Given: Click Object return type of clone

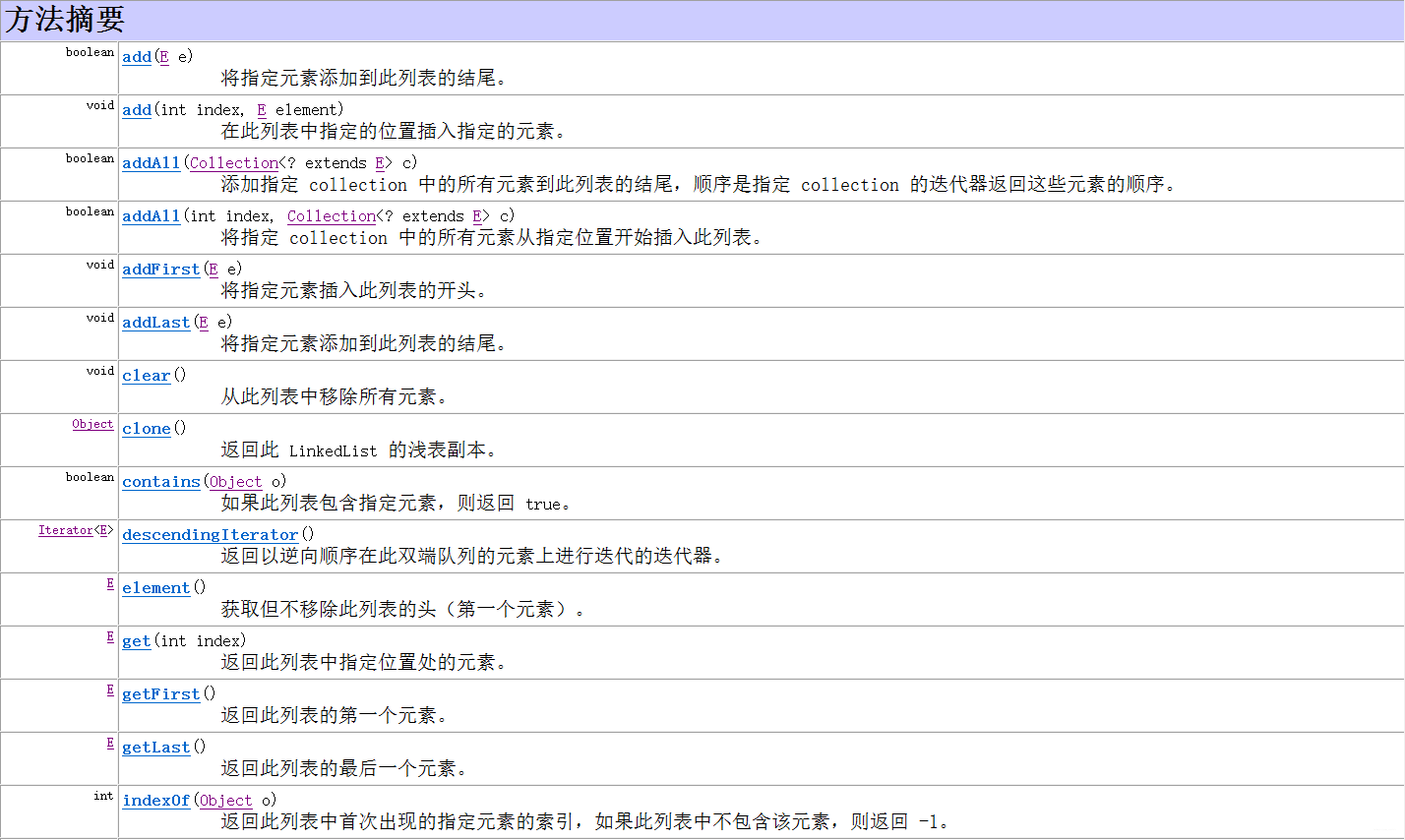Looking at the screenshot, I should (x=92, y=424).
